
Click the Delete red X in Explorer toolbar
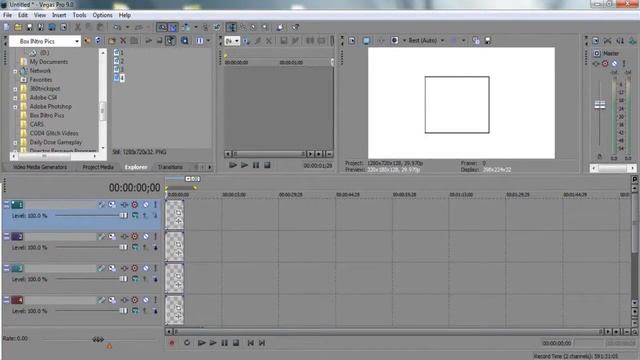tap(123, 41)
